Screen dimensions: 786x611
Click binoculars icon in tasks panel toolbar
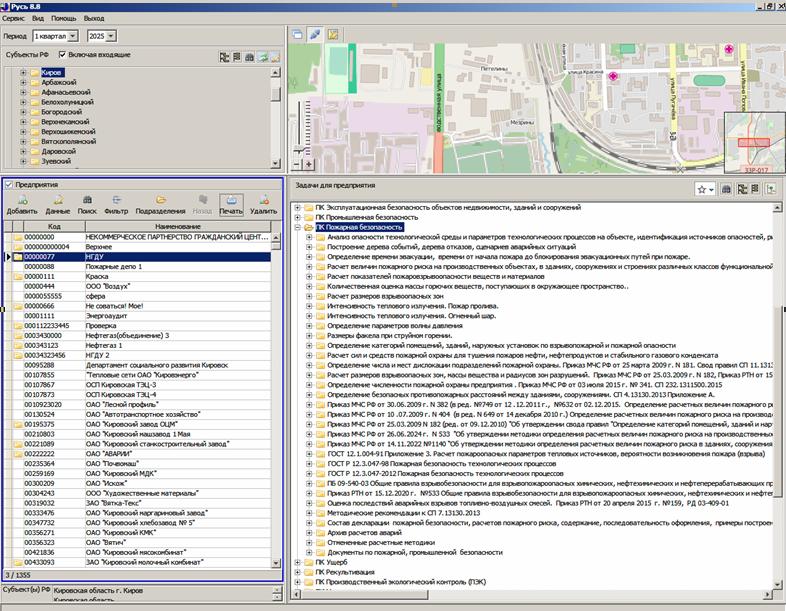tap(727, 189)
